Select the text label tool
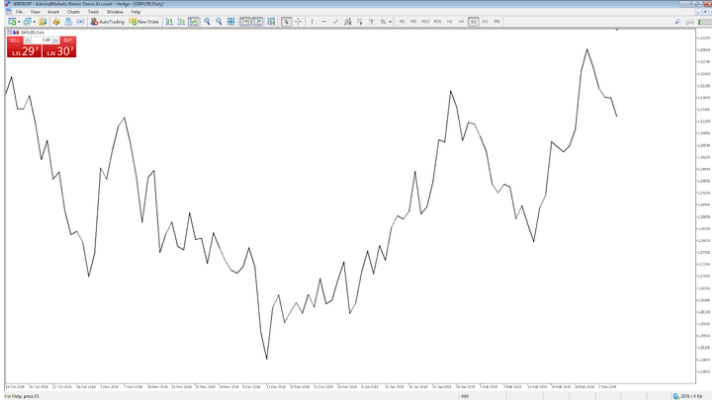 pyautogui.click(x=371, y=22)
